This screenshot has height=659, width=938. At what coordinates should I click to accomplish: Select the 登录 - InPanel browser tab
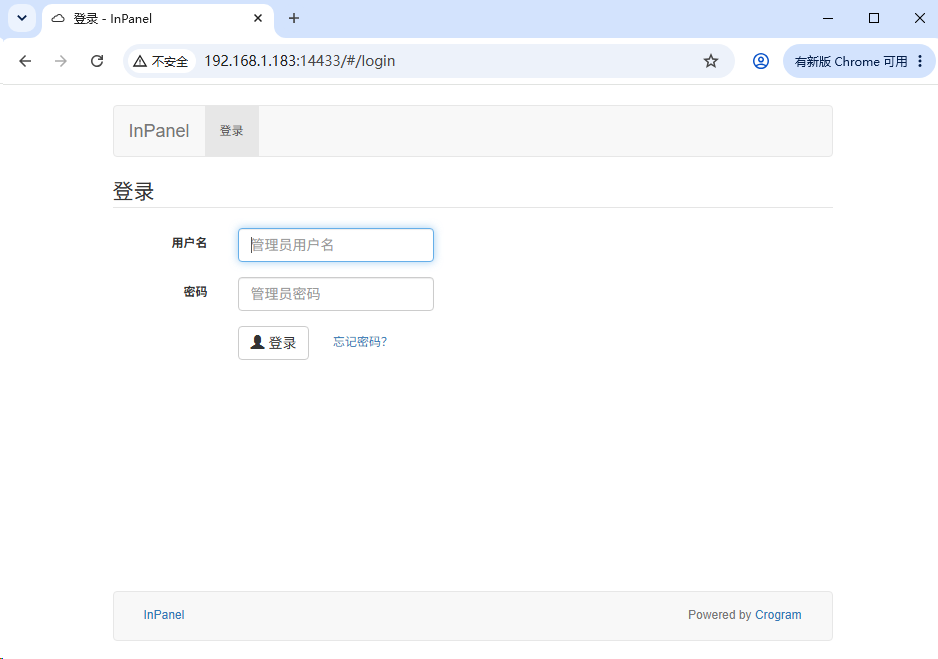pos(158,19)
